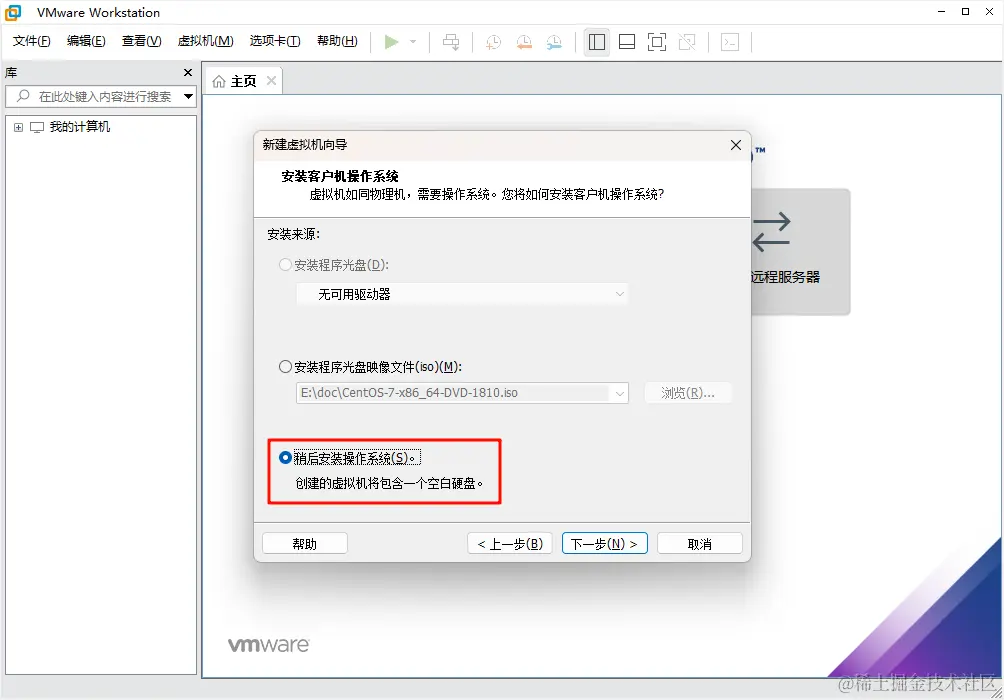1004x700 pixels.
Task: Click the full screen mode icon
Action: [657, 42]
